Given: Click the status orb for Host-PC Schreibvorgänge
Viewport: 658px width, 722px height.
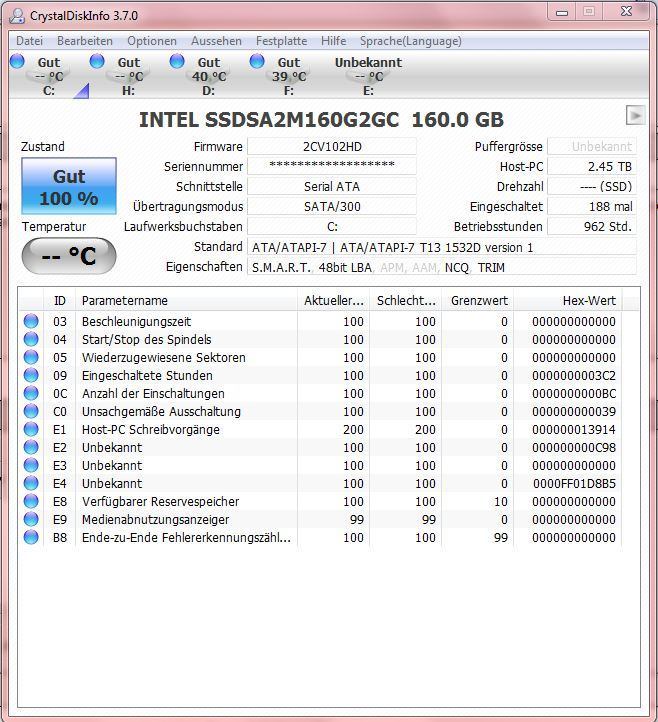Looking at the screenshot, I should coord(31,429).
